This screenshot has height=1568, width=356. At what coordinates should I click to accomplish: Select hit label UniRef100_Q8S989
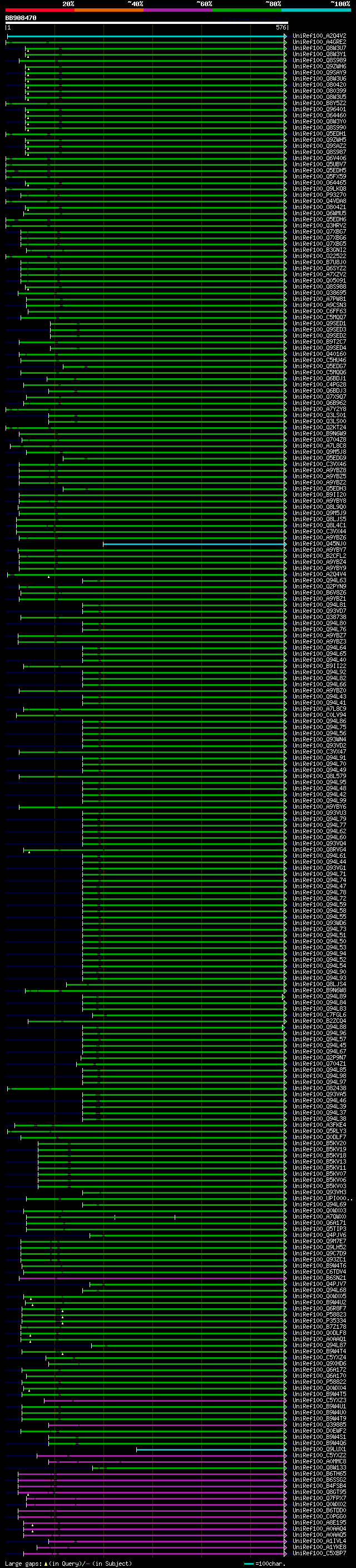tap(319, 60)
